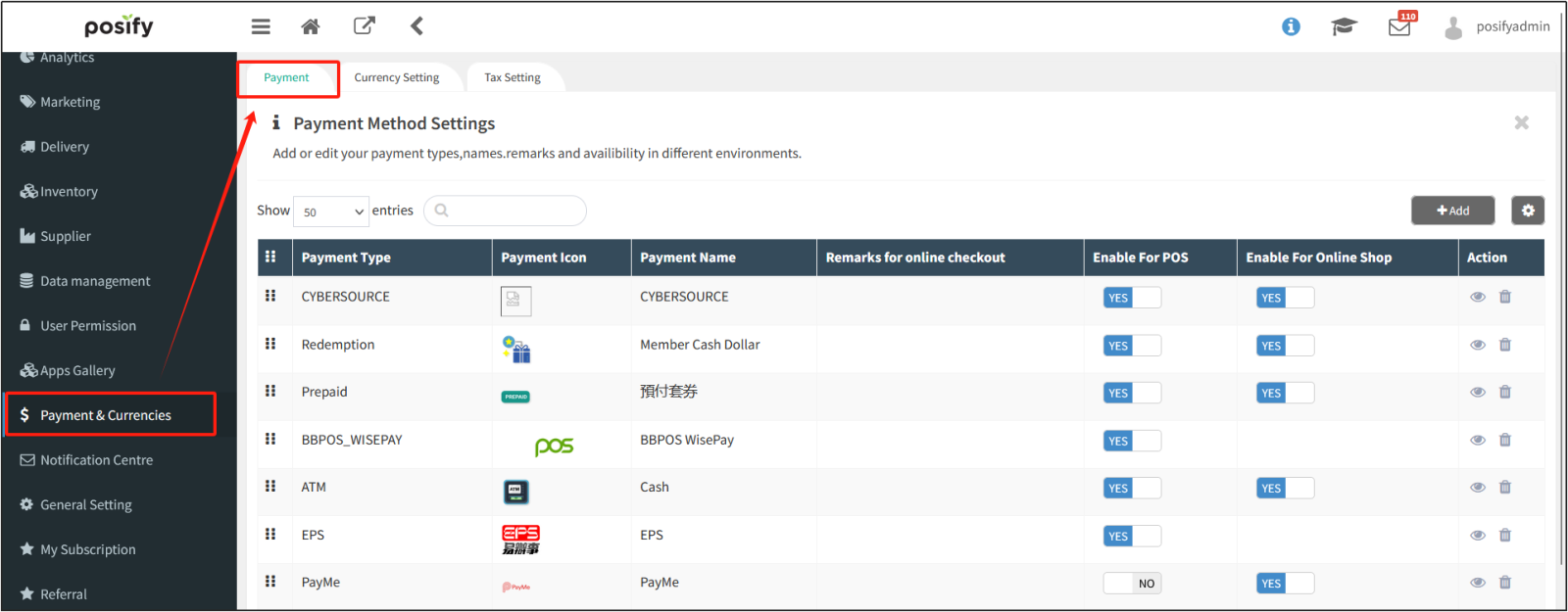Toggle CYBERSOURCE Enable For POS switch

click(1132, 298)
